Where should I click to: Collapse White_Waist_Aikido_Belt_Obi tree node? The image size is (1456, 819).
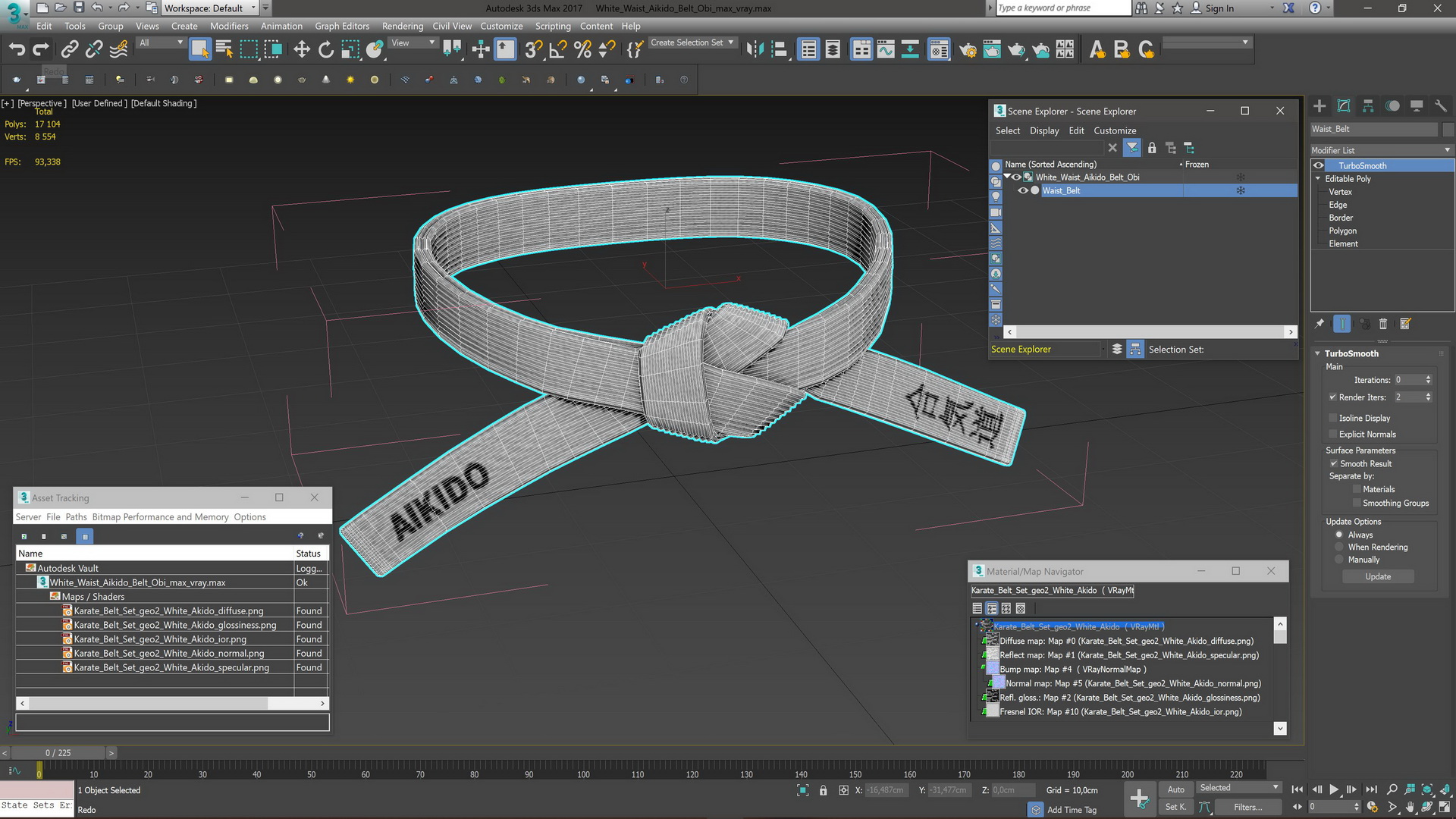[1008, 177]
